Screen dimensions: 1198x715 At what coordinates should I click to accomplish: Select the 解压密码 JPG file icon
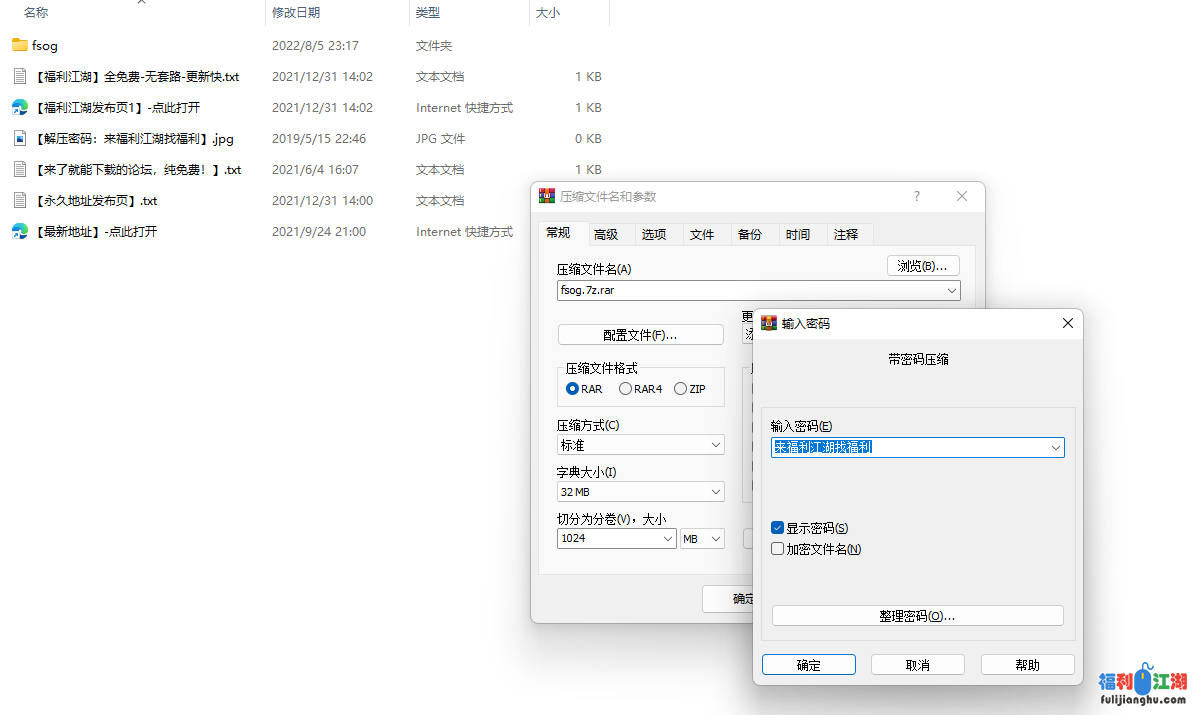point(19,138)
